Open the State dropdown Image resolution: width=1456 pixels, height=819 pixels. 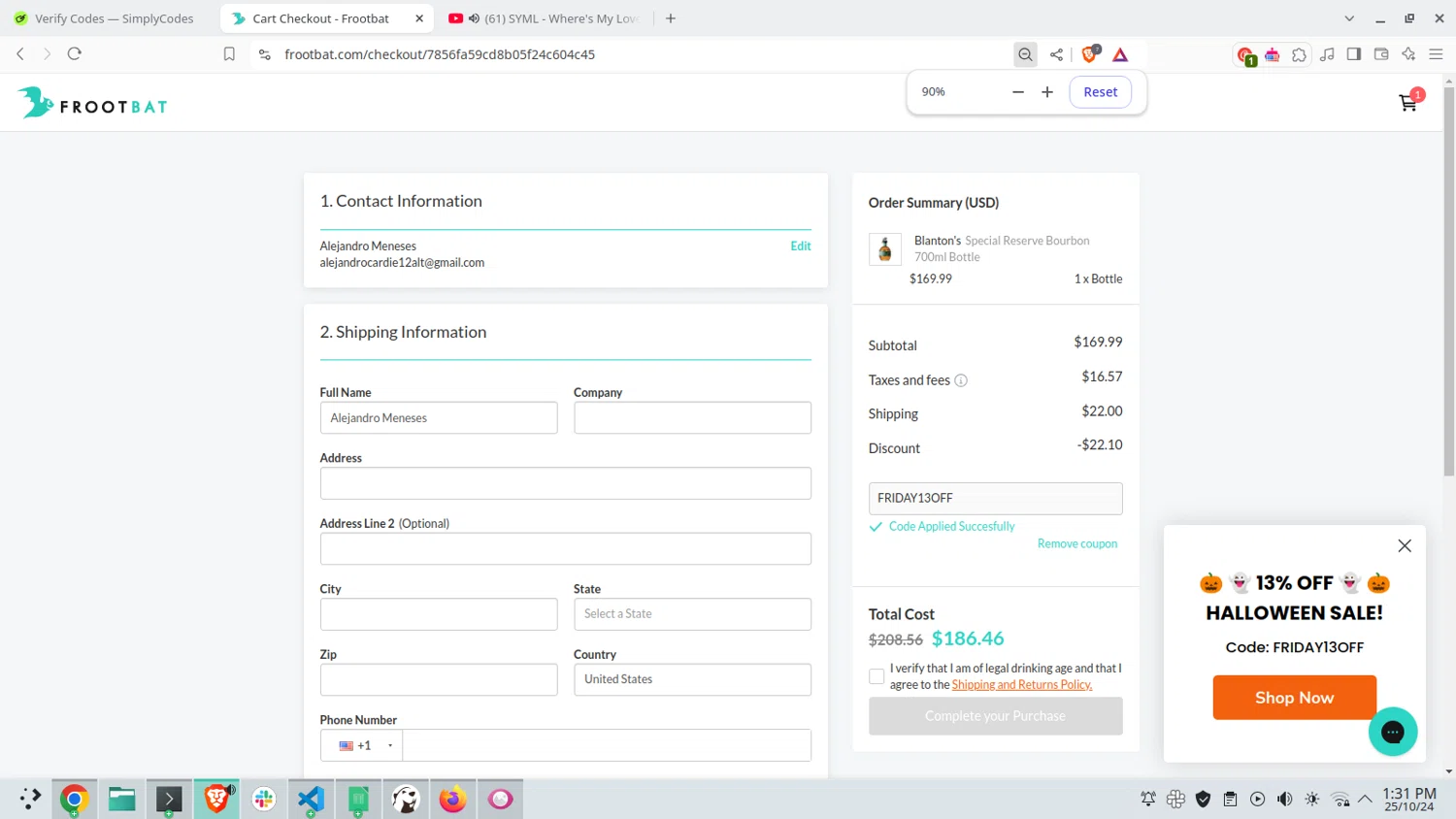(x=692, y=614)
